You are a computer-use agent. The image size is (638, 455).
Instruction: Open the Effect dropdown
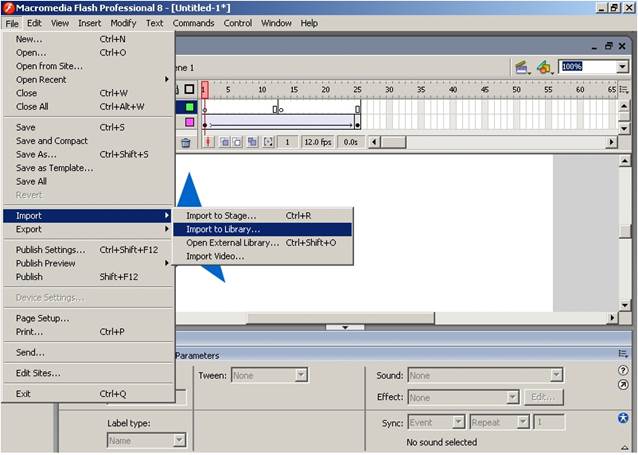point(463,397)
